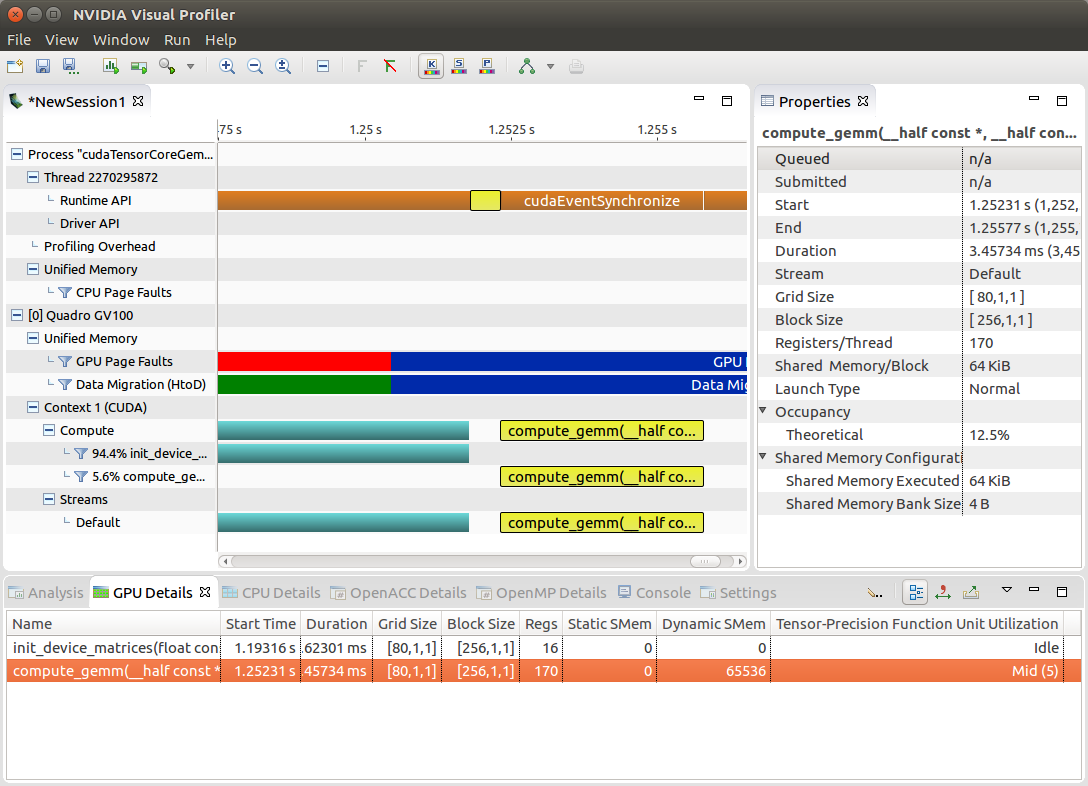This screenshot has height=786, width=1088.
Task: Collapse the [0] Quadro GV100 node
Action: pyautogui.click(x=17, y=315)
